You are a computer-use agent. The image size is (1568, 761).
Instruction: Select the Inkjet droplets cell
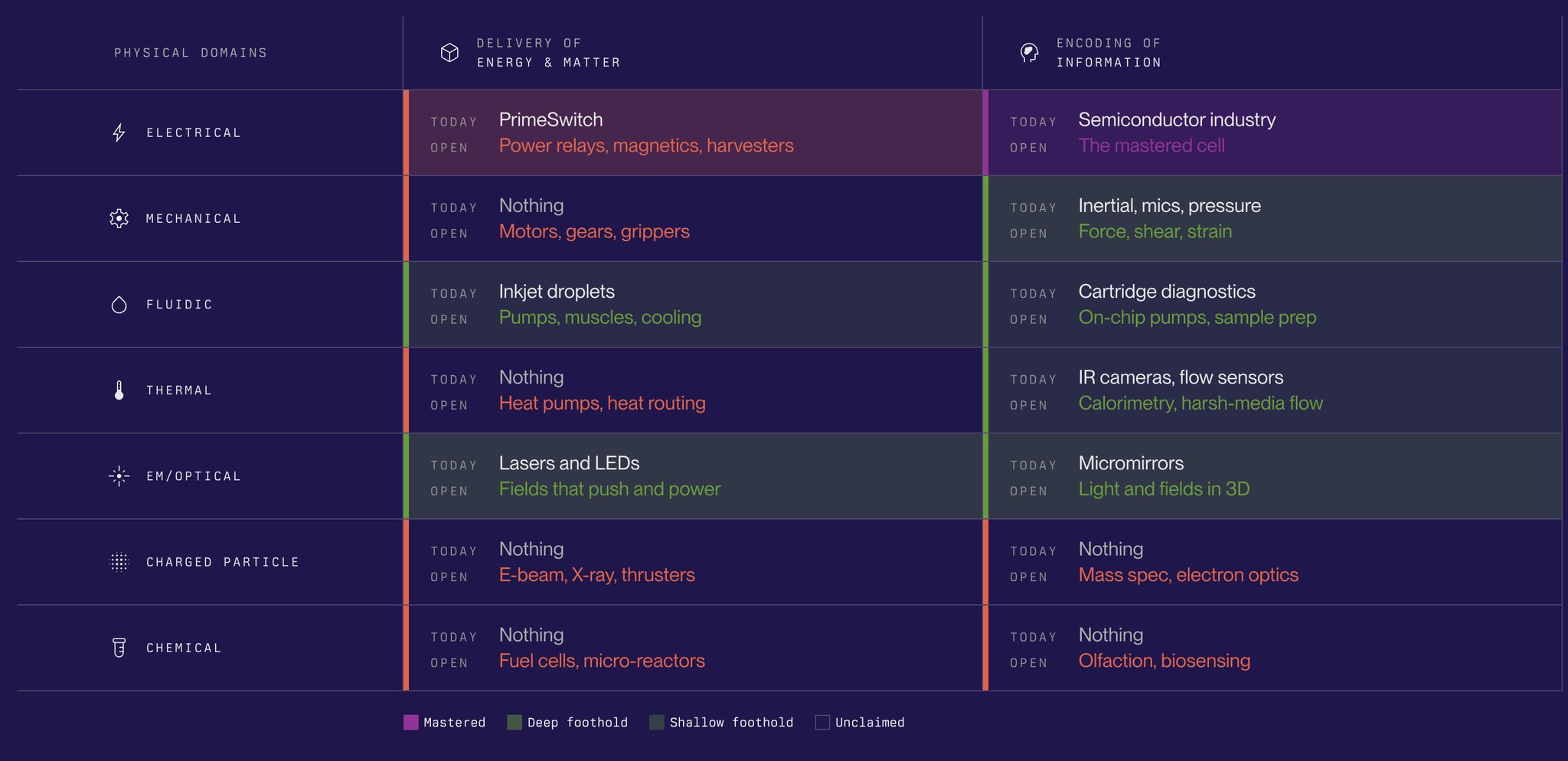point(692,305)
